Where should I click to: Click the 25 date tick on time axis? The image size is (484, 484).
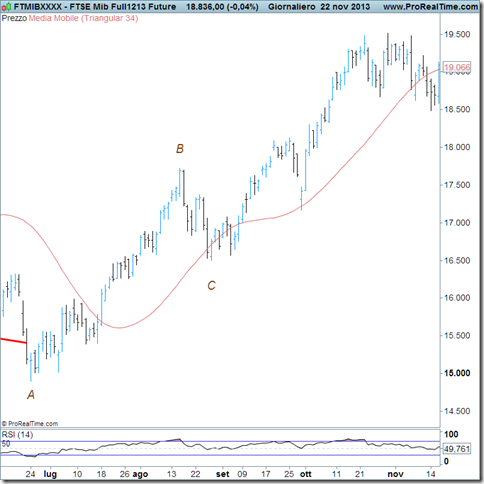[289, 474]
